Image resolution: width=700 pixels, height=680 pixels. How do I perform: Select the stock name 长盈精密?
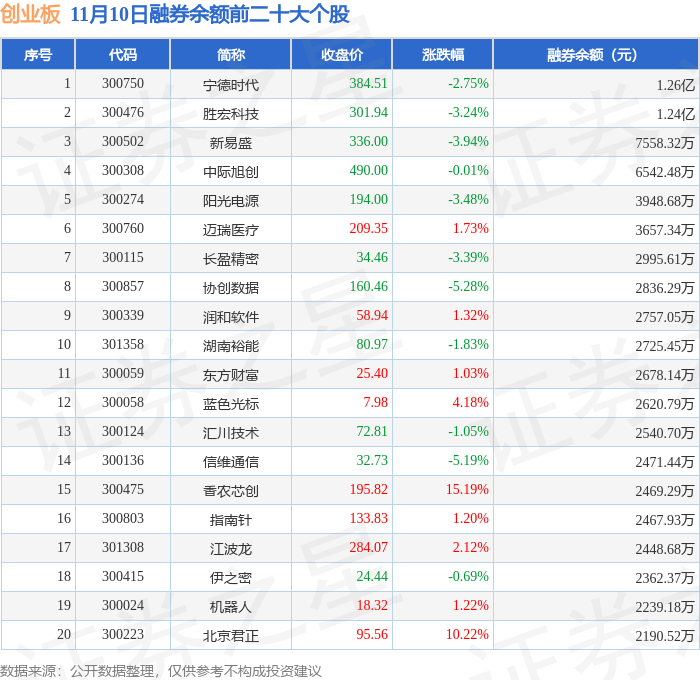[231, 259]
